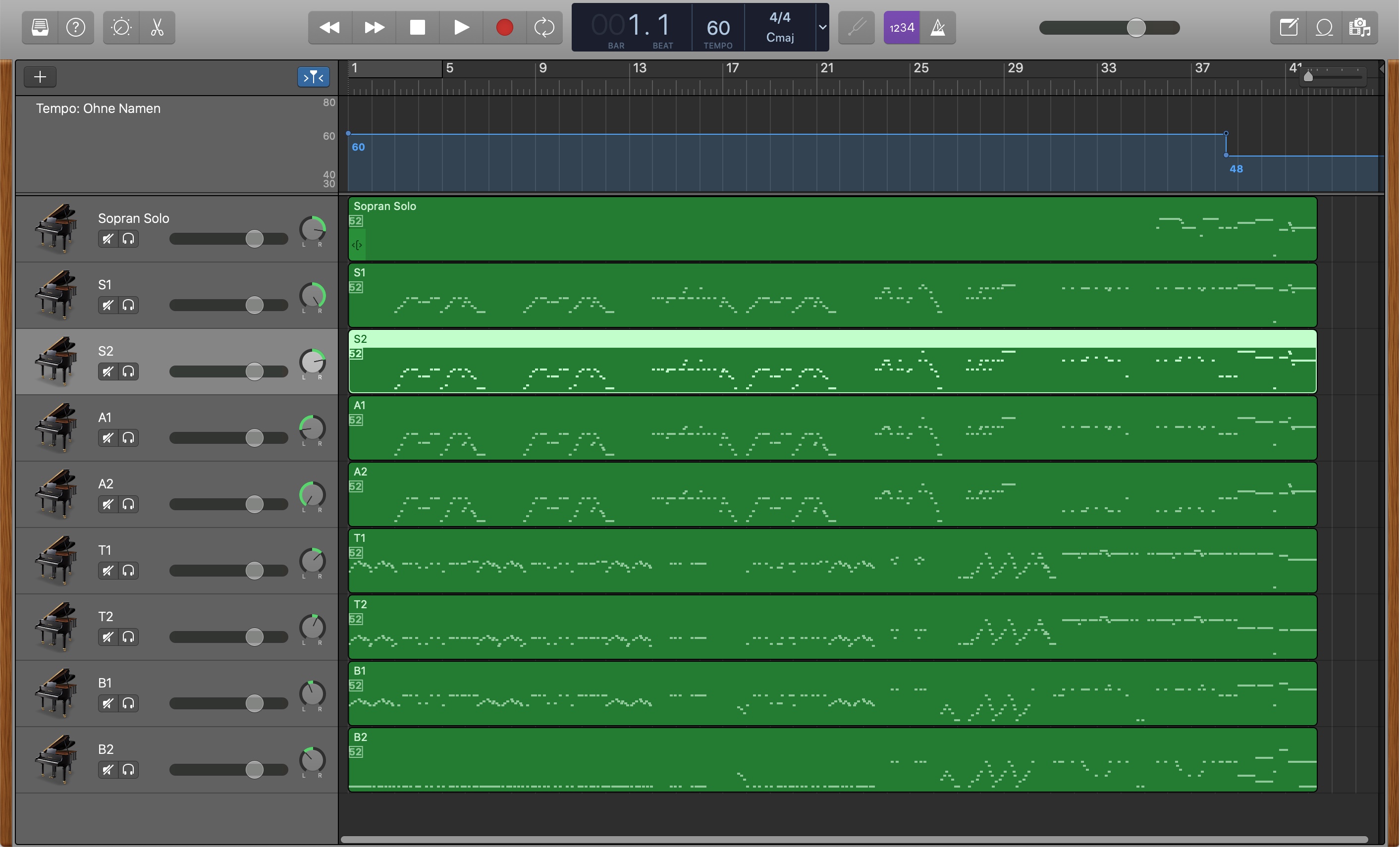Mute the Sopran Solo track
Viewport: 1400px width, 847px height.
108,239
